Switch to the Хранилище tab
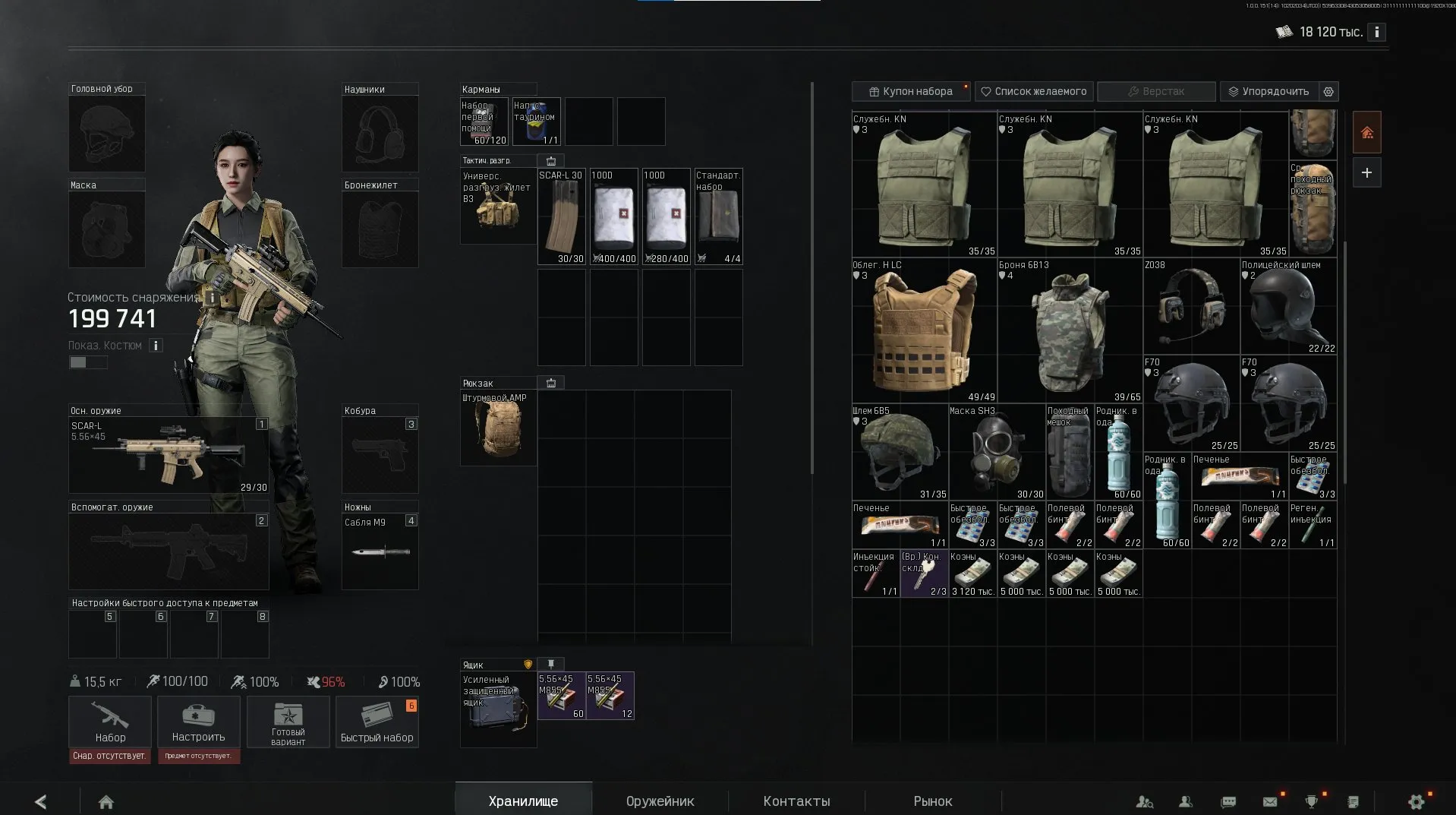This screenshot has width=1456, height=815. (523, 801)
